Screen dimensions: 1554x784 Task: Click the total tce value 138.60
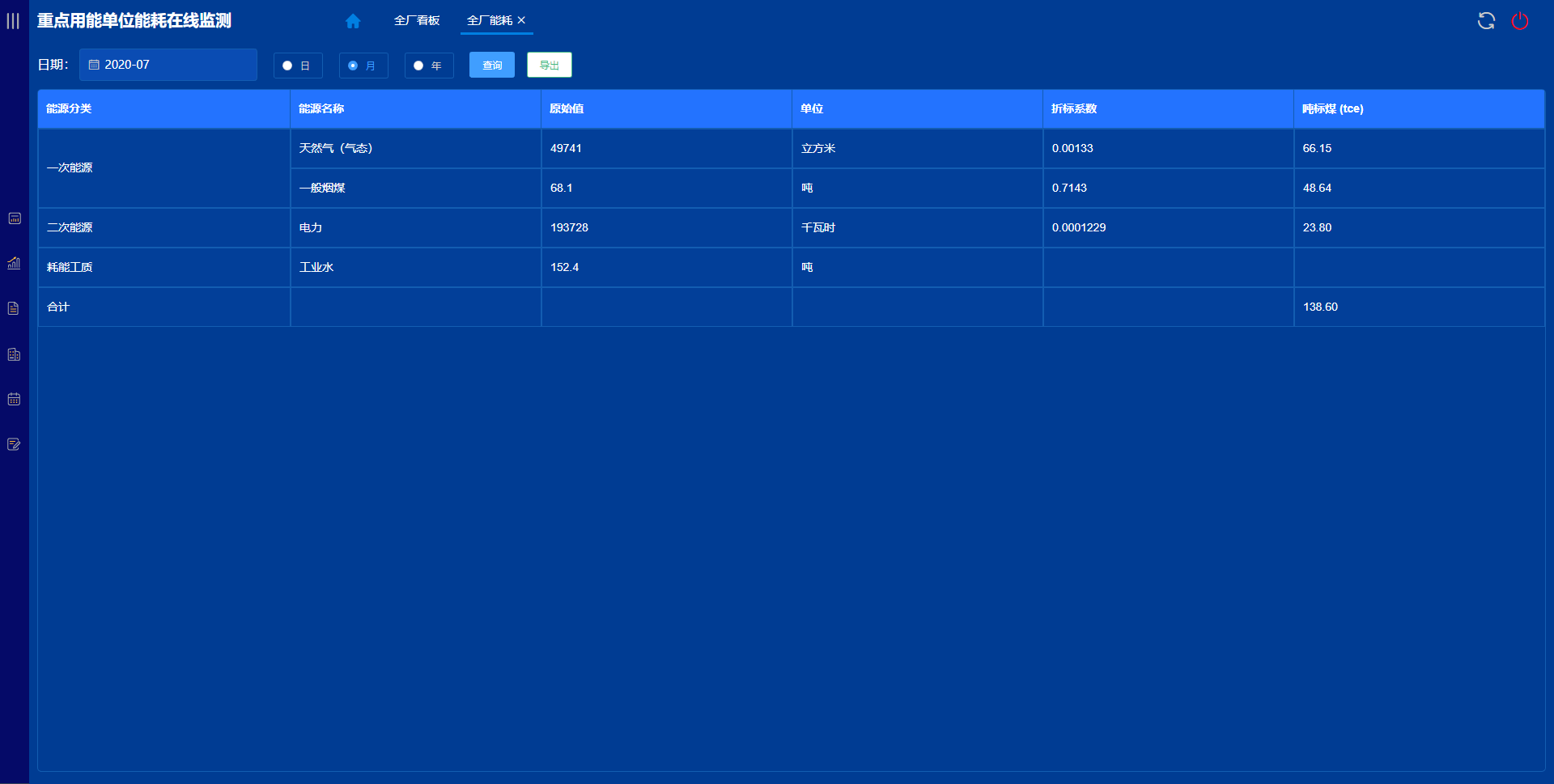pyautogui.click(x=1320, y=307)
